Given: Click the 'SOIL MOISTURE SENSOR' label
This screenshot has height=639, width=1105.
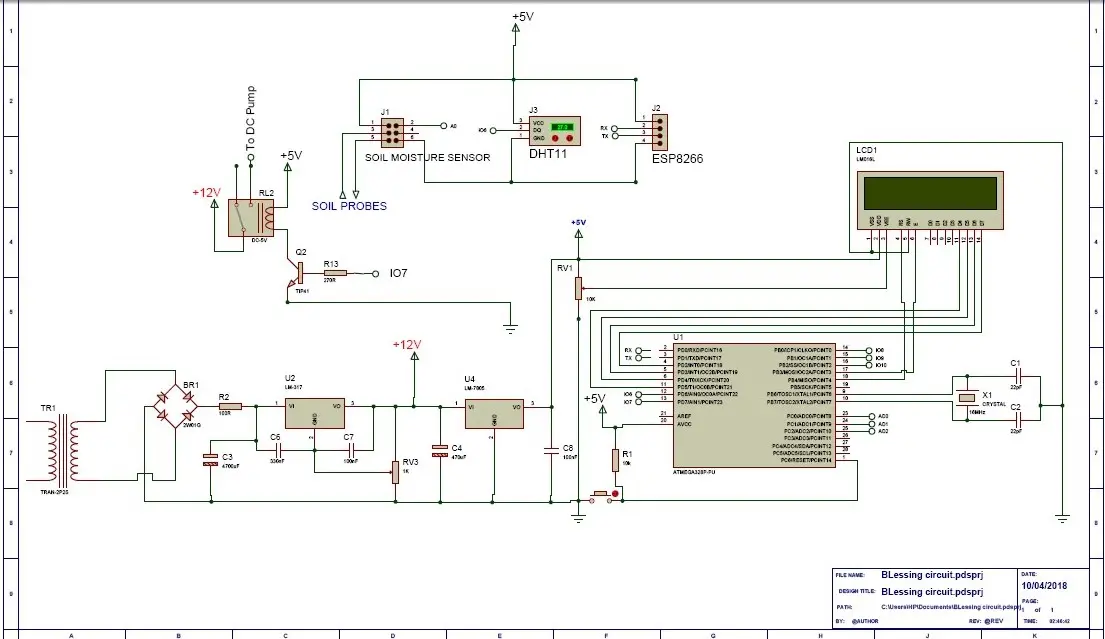Looking at the screenshot, I should (427, 158).
